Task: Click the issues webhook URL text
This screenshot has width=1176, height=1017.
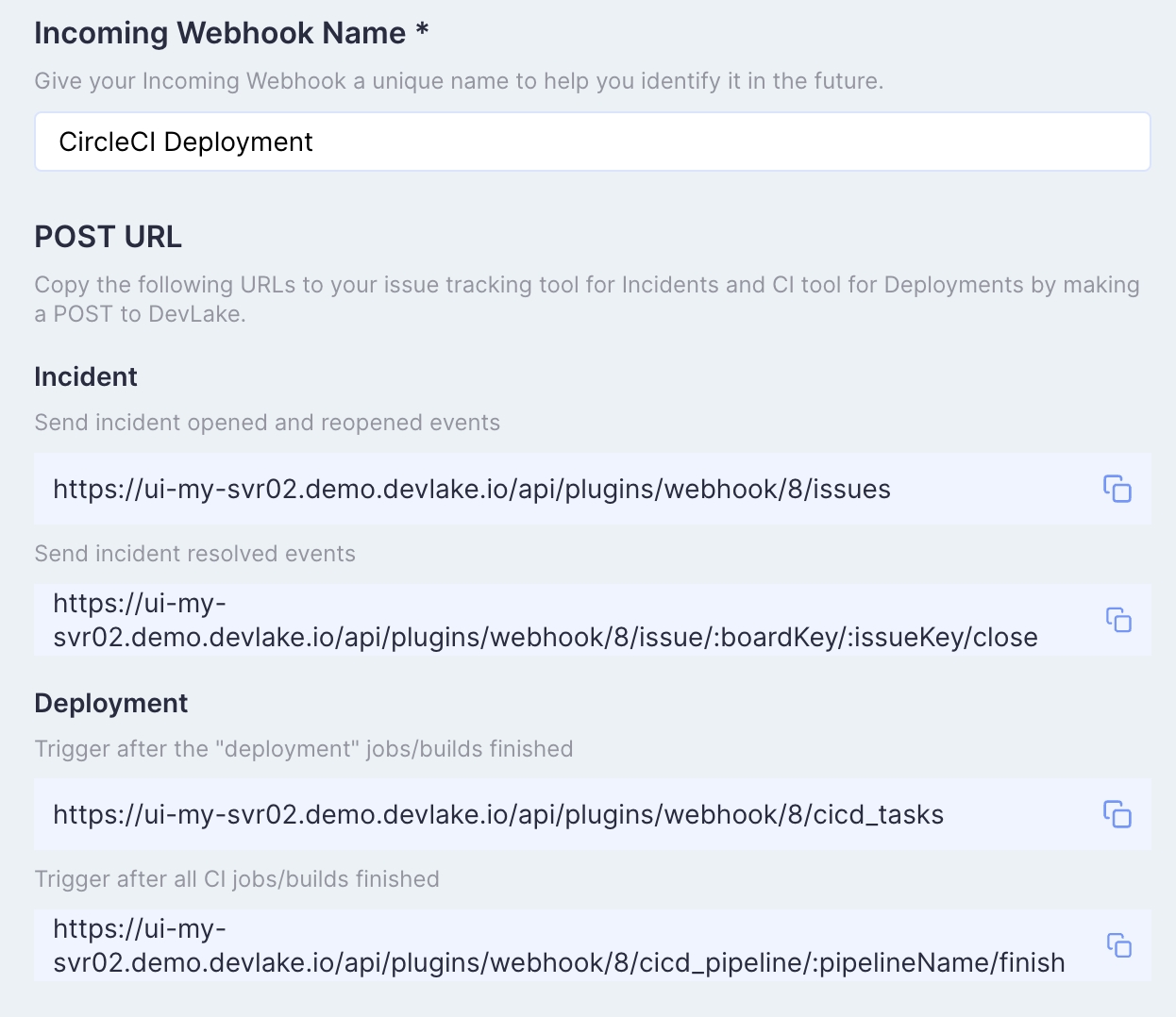Action: [x=472, y=489]
